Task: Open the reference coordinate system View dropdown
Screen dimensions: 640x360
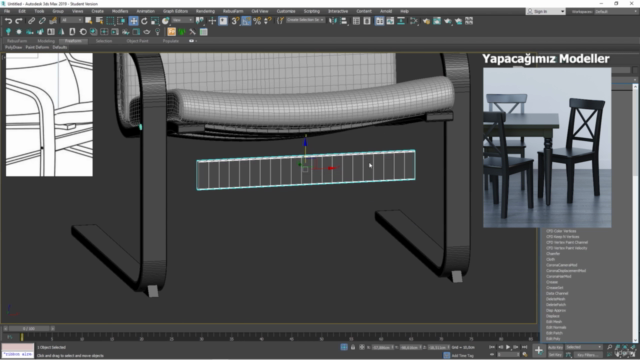Action: 182,20
